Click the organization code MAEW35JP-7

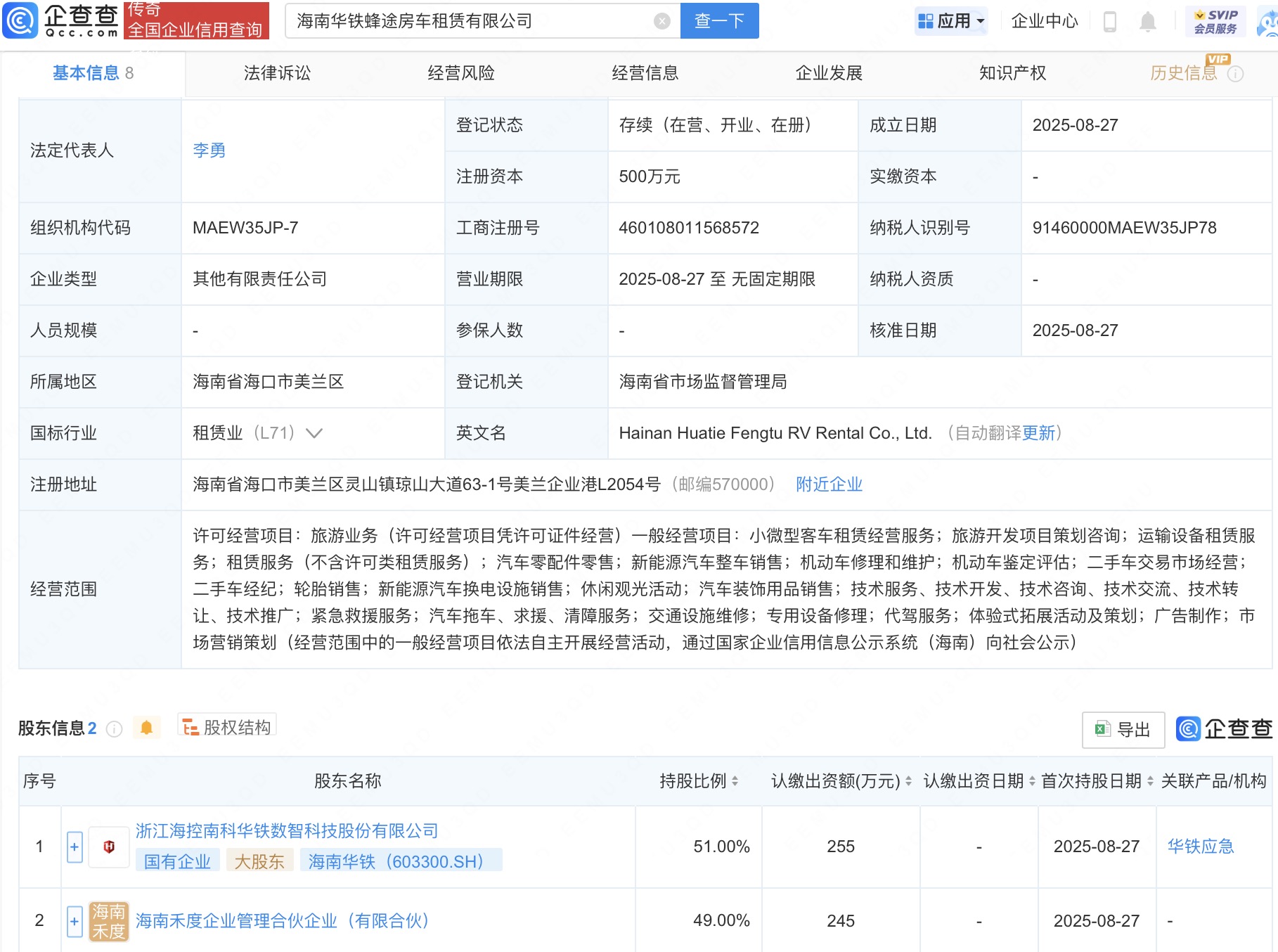pos(245,228)
